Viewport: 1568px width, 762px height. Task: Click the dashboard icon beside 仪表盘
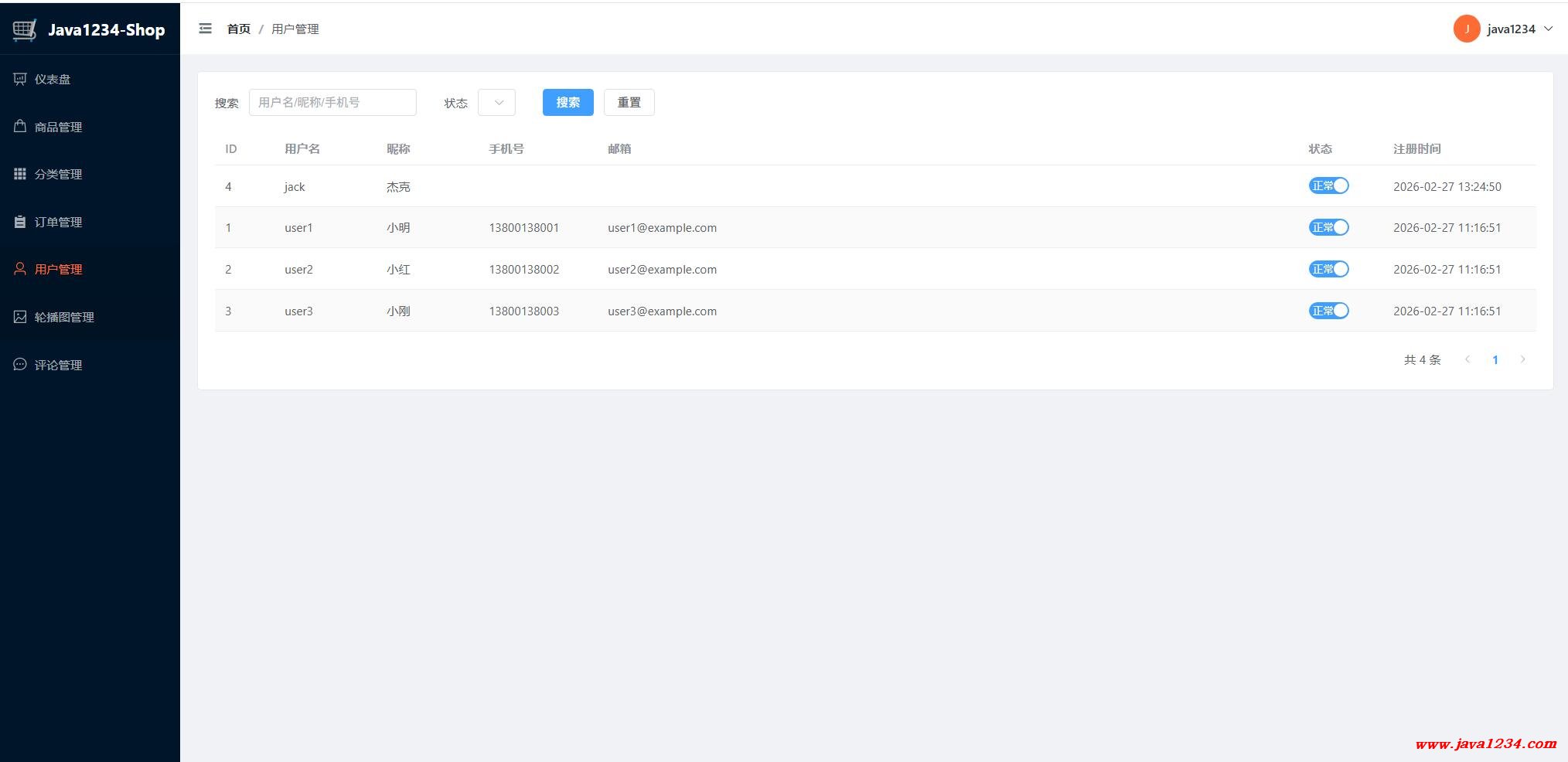coord(20,79)
